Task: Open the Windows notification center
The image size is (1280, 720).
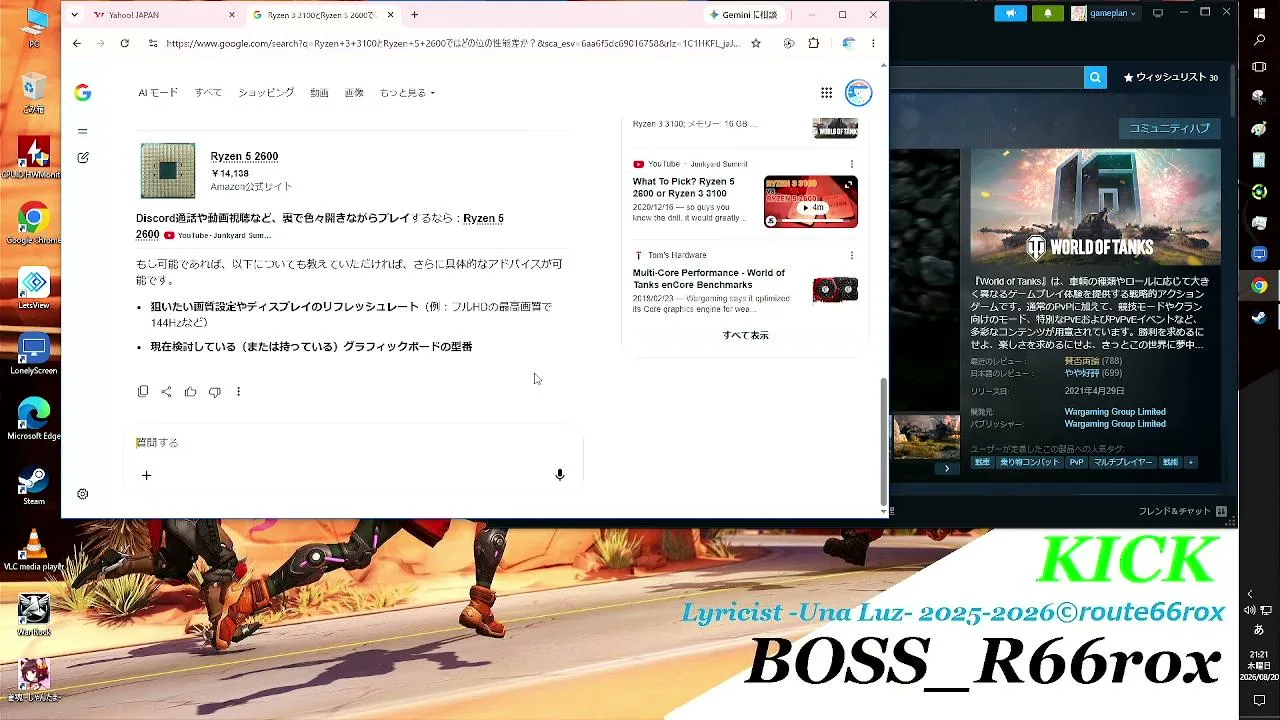Action: pos(1259,700)
